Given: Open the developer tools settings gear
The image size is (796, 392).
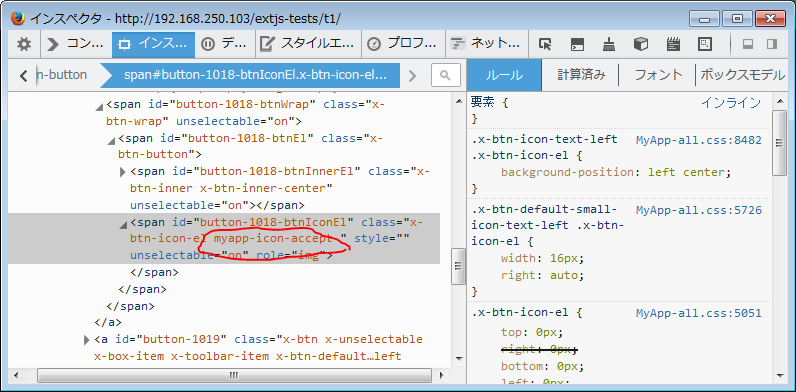Looking at the screenshot, I should click(x=23, y=45).
